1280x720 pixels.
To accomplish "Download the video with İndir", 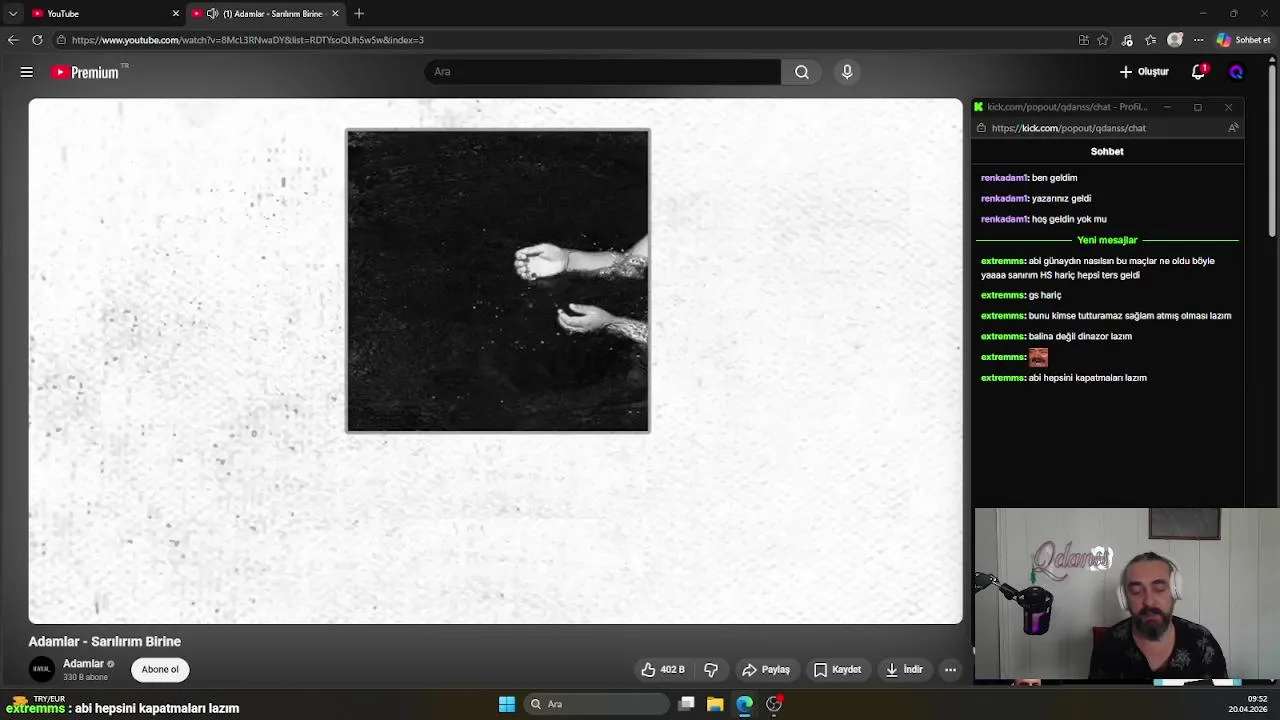I will point(904,670).
